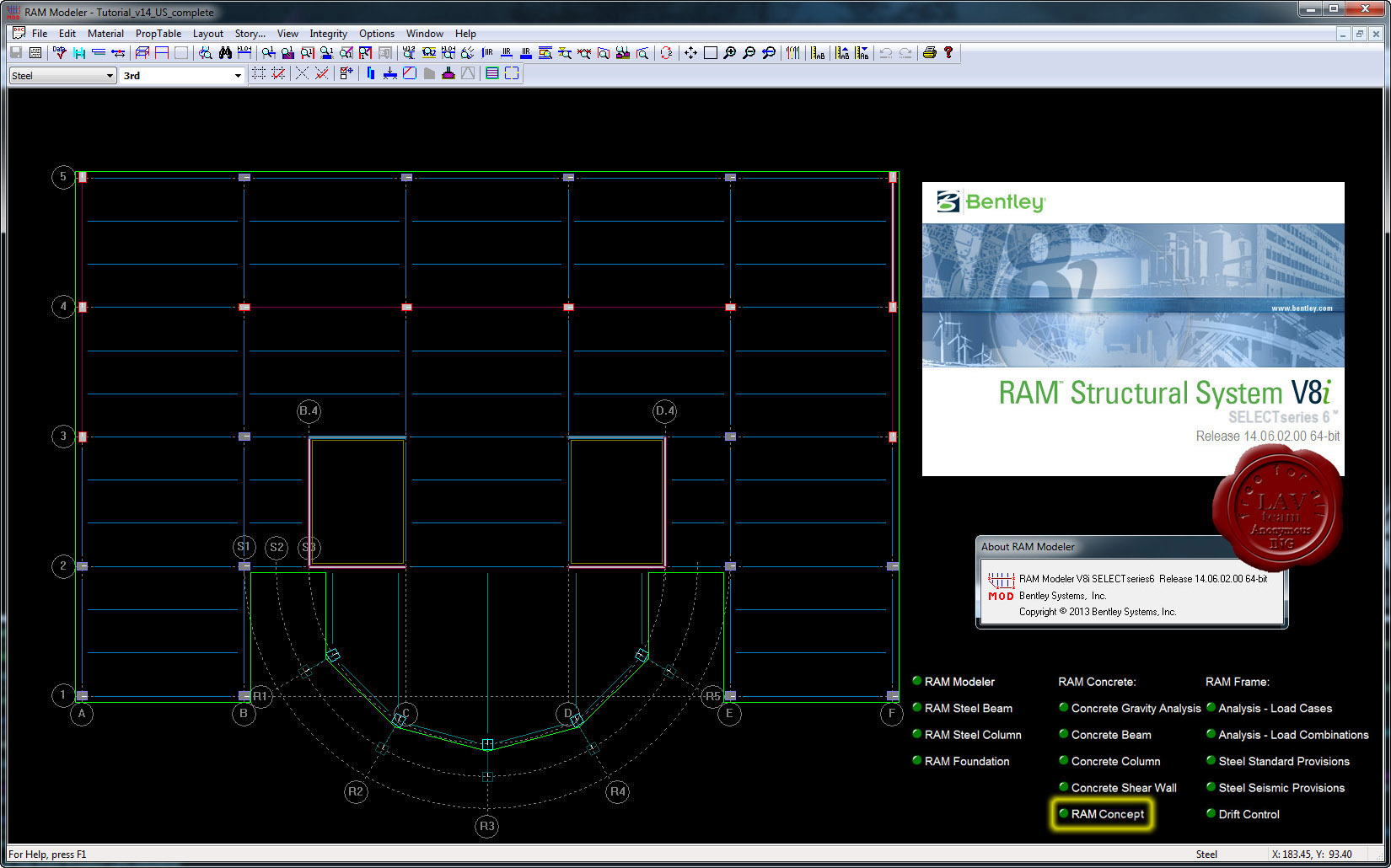1391x868 pixels.
Task: Click the colored vertical lines icon
Action: 792,52
